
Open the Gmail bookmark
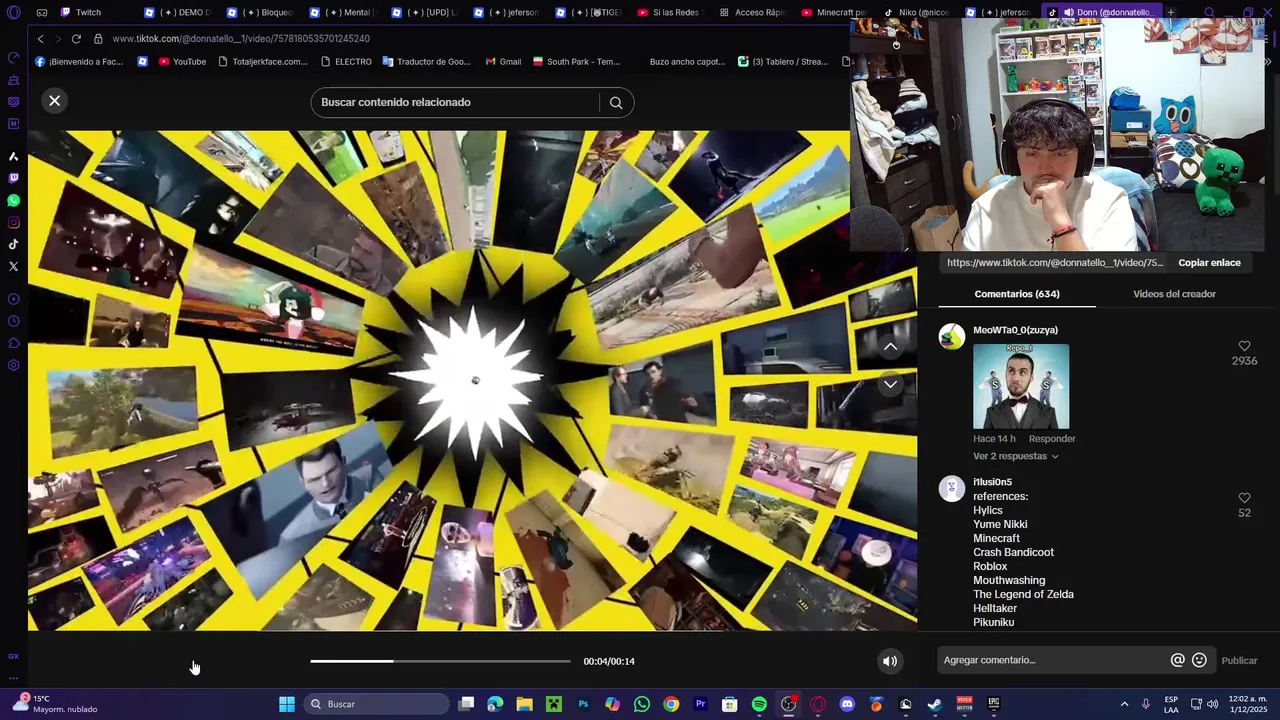(x=504, y=61)
